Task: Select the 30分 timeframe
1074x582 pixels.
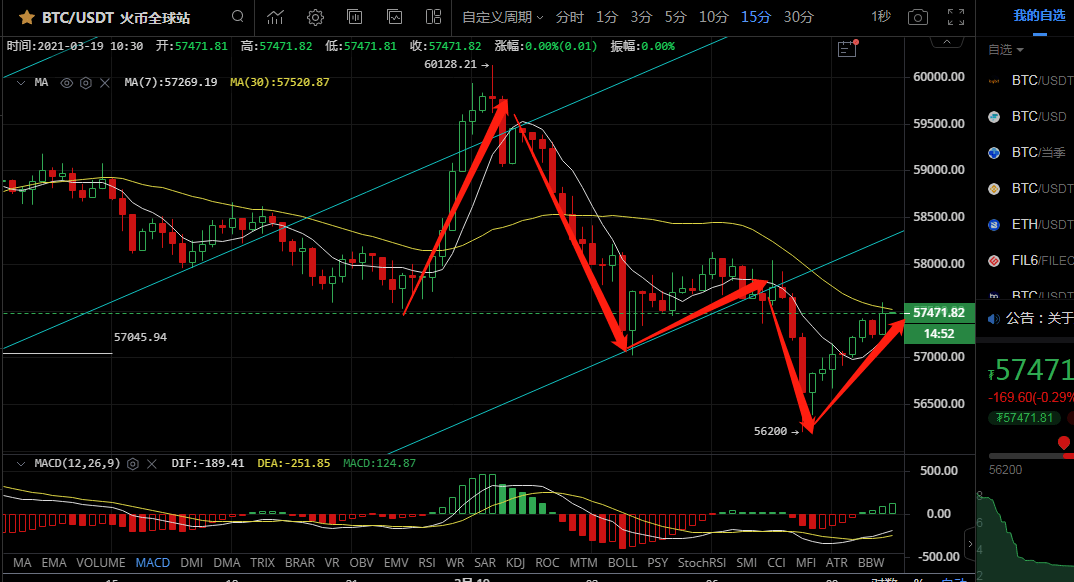Action: click(799, 17)
